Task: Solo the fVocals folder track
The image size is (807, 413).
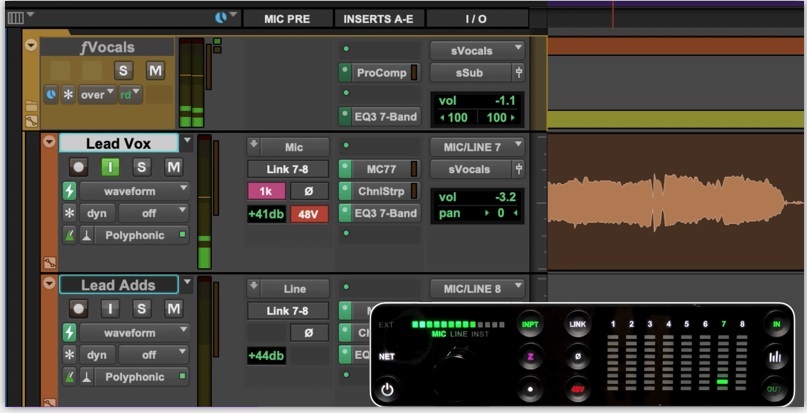Action: tap(123, 70)
